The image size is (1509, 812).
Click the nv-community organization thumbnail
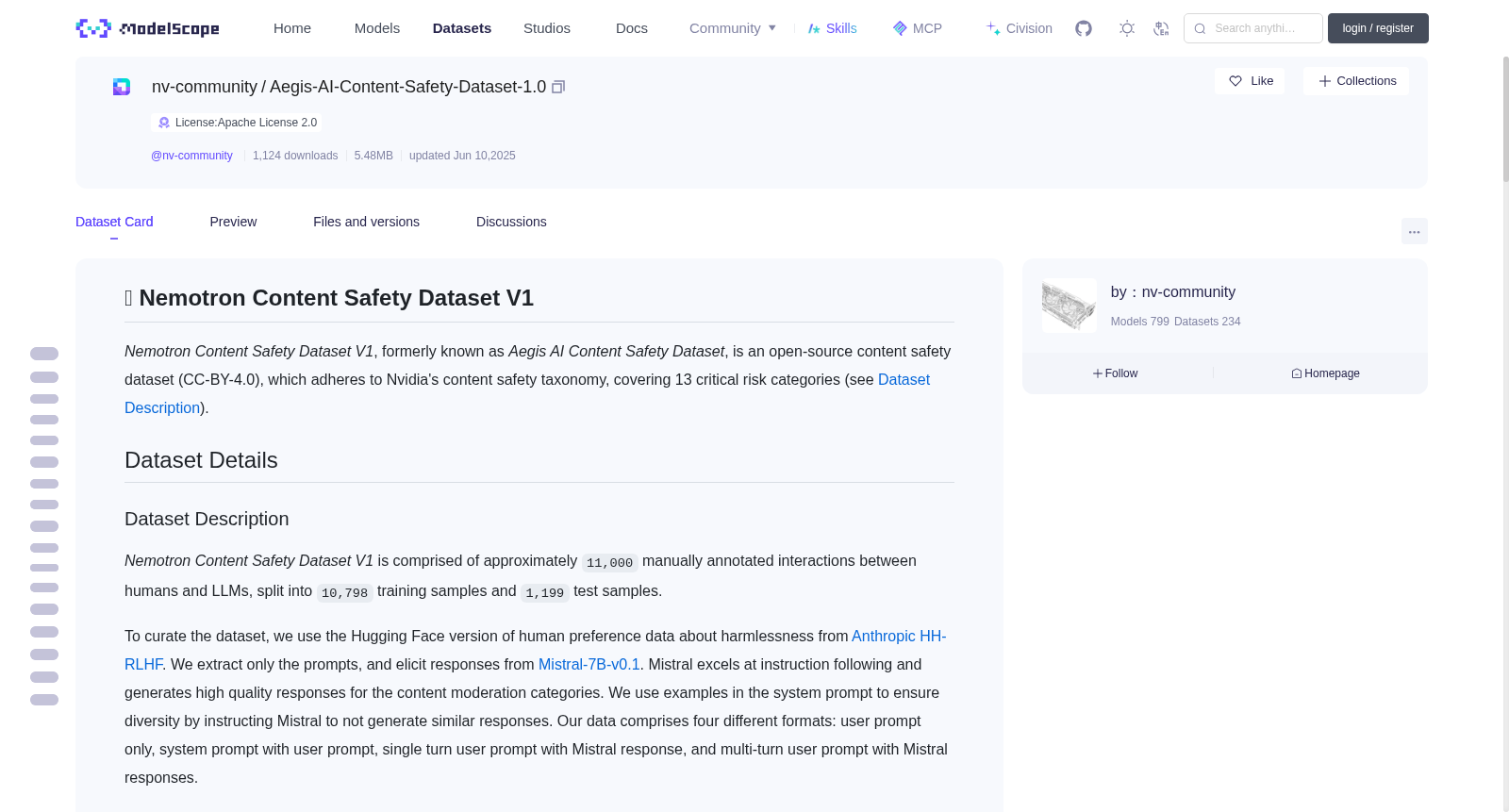[x=1069, y=305]
